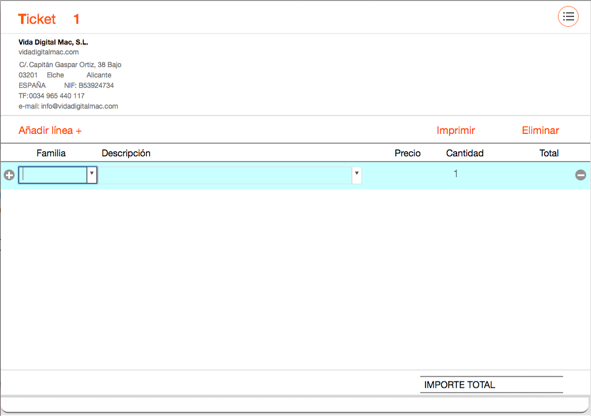Click the Familia column header
The image size is (591, 416).
point(51,153)
